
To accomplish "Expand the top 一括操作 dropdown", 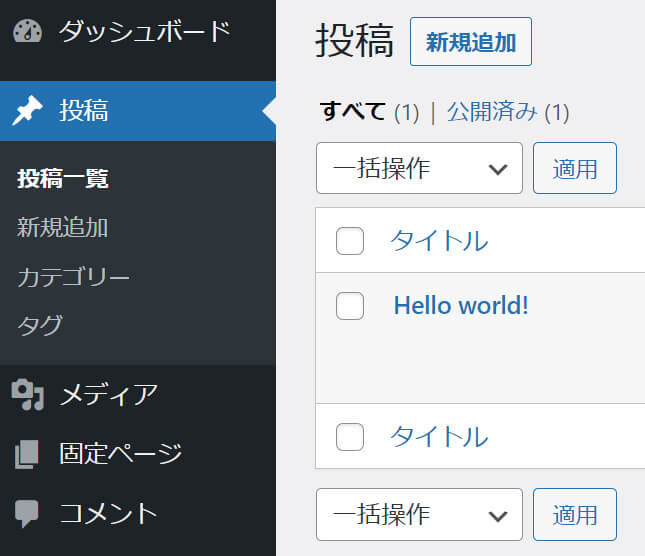I will tap(419, 168).
